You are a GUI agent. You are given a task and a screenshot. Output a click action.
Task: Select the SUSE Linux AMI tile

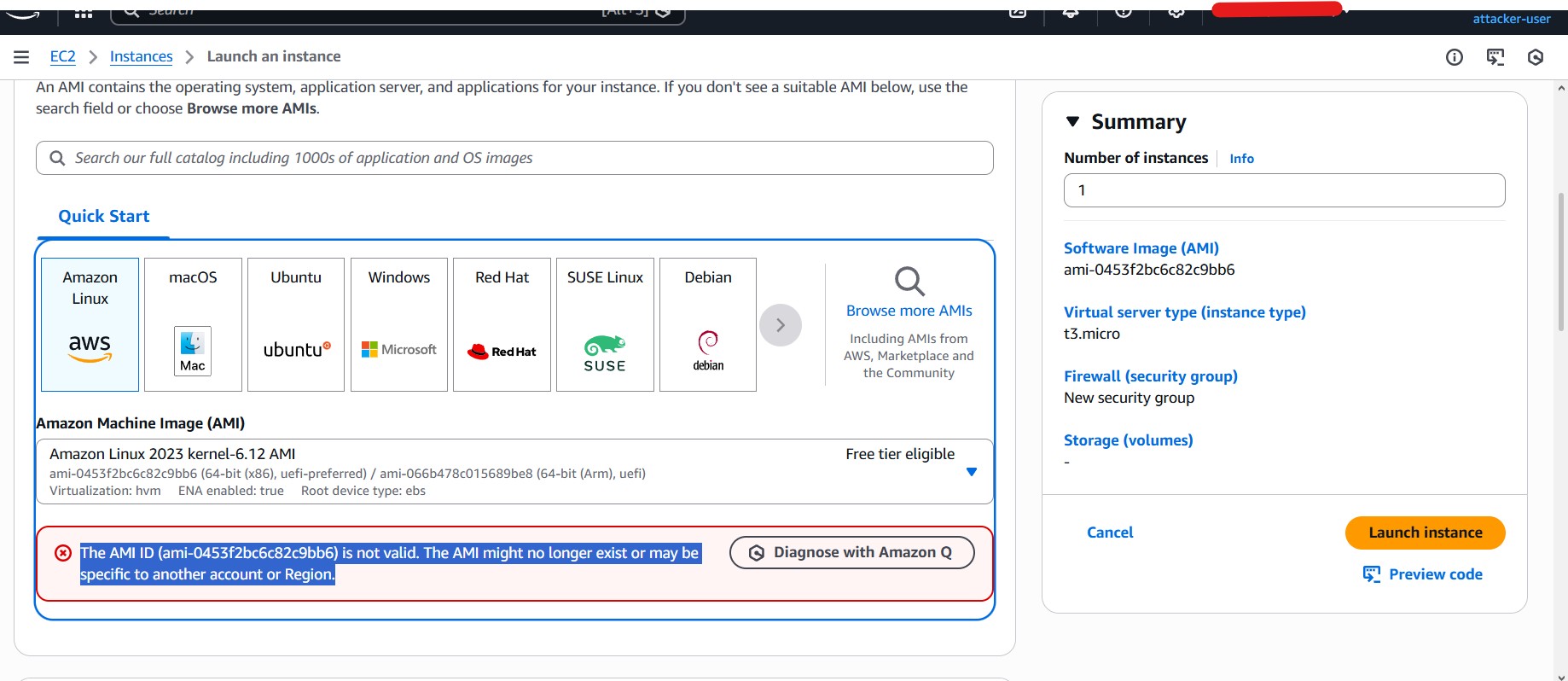click(x=605, y=324)
